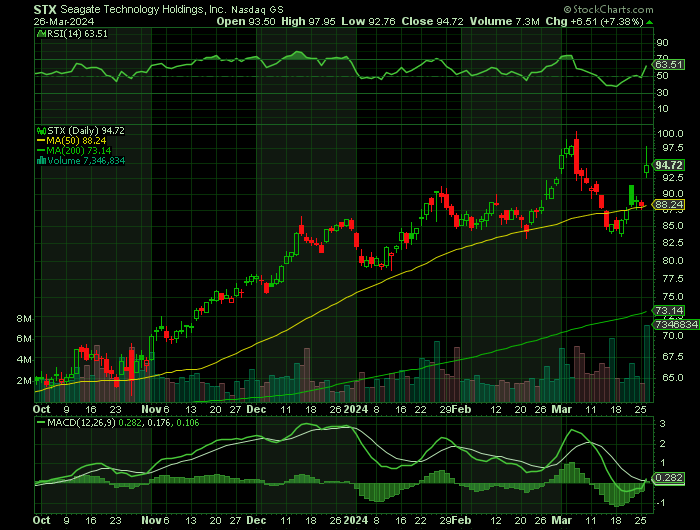This screenshot has width=700, height=530.
Task: Click the MACD(12,26,9) legend label
Action: pyautogui.click(x=81, y=423)
